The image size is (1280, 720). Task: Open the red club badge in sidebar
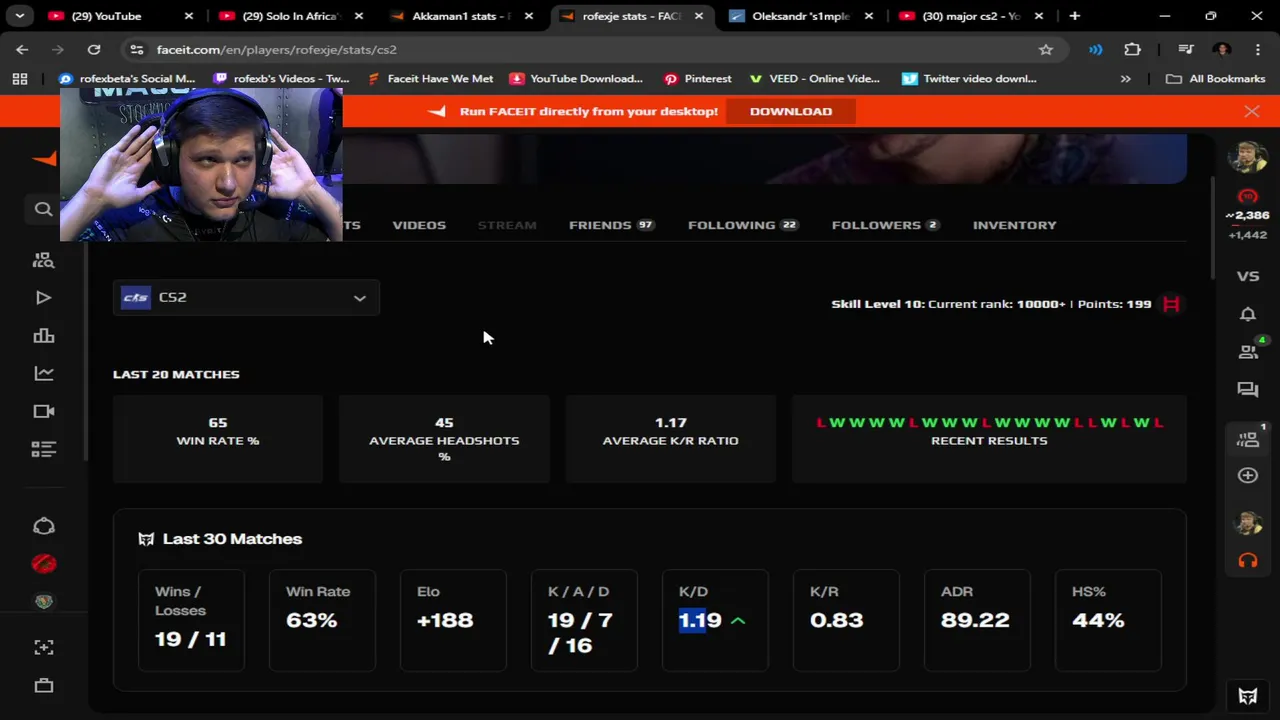coord(43,564)
